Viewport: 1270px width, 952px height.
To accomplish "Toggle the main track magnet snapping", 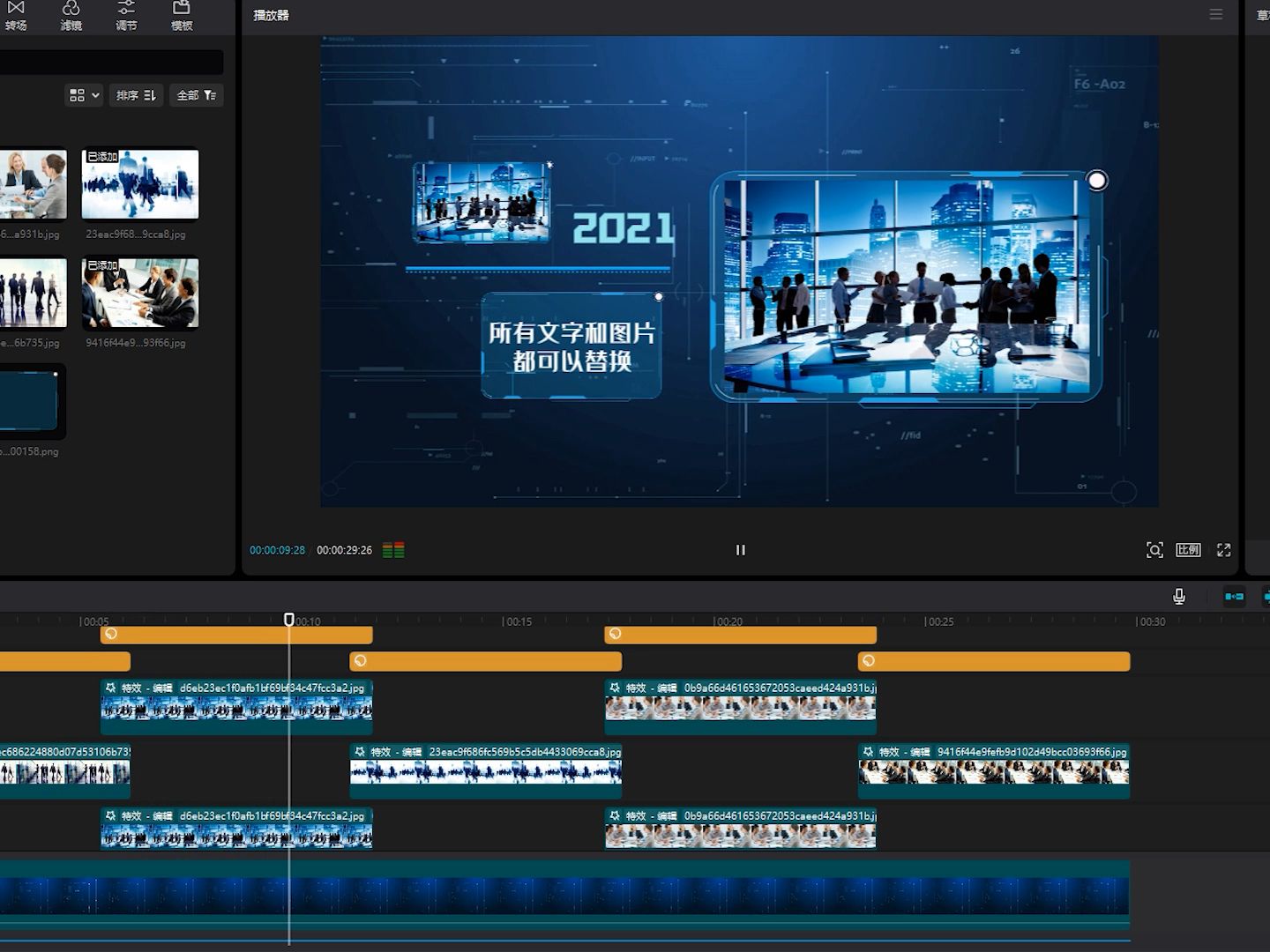I will click(1234, 597).
